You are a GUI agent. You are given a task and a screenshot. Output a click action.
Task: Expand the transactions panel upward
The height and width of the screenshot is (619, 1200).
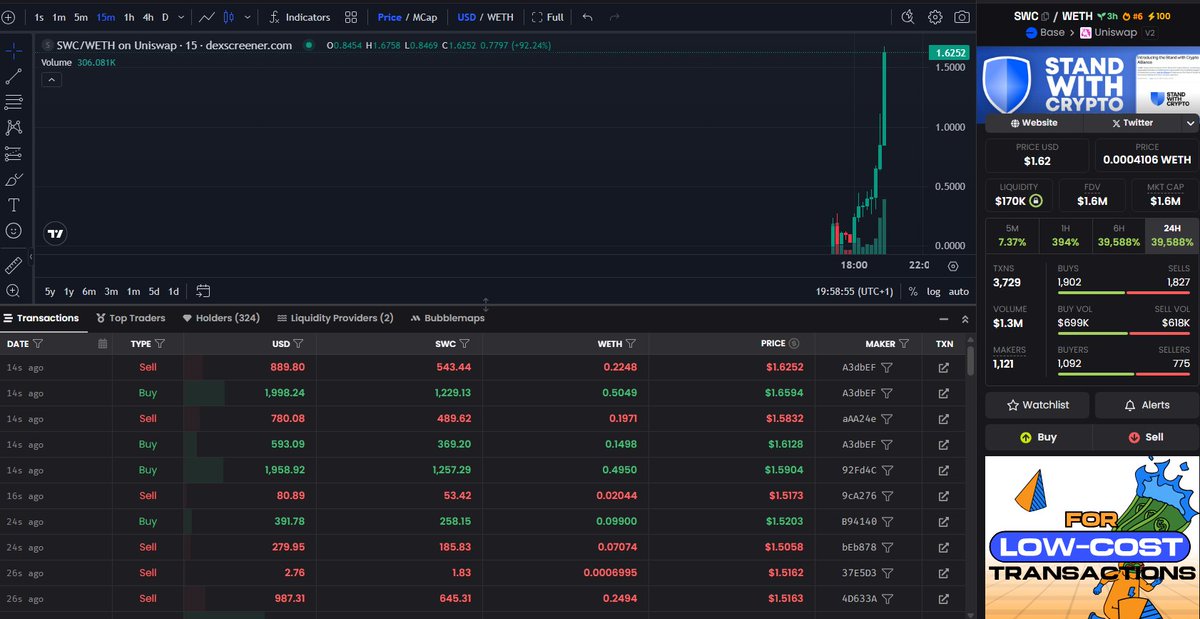click(965, 319)
